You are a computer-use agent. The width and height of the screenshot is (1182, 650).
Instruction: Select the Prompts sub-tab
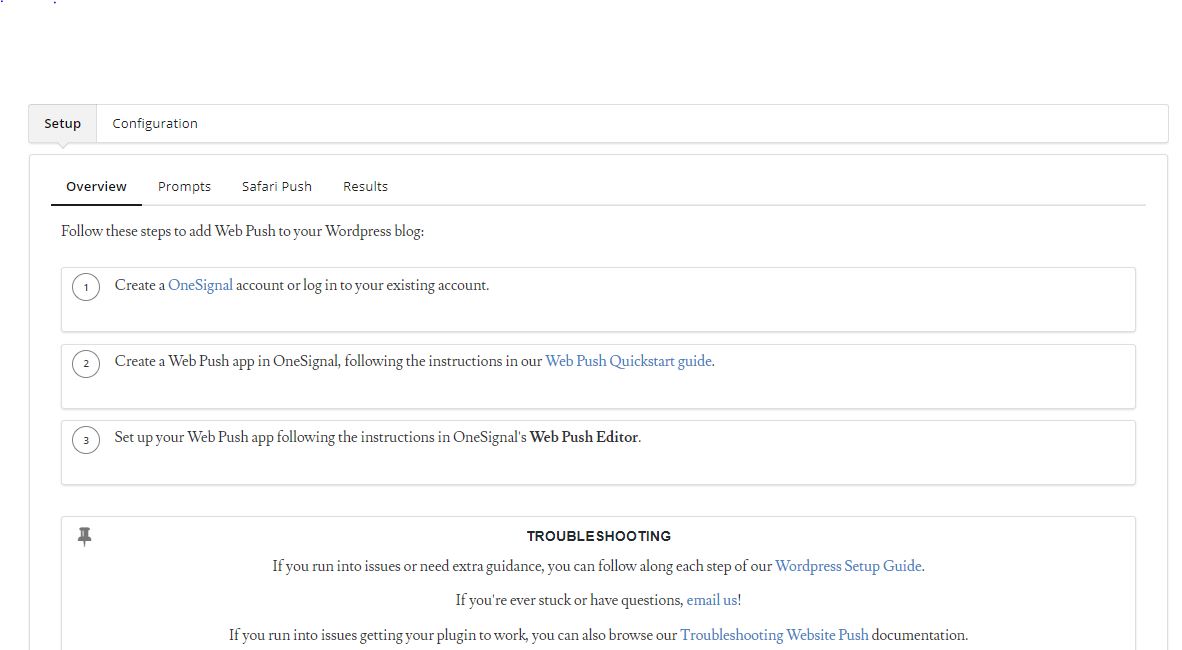click(x=184, y=186)
